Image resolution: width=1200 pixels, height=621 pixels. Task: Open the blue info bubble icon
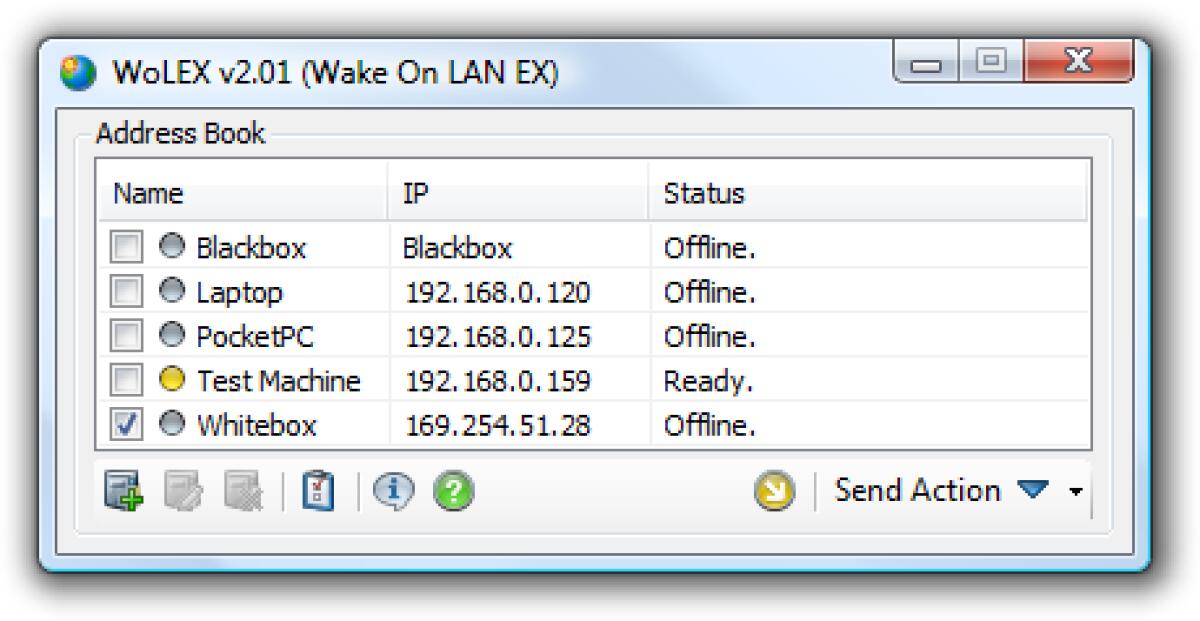point(393,491)
